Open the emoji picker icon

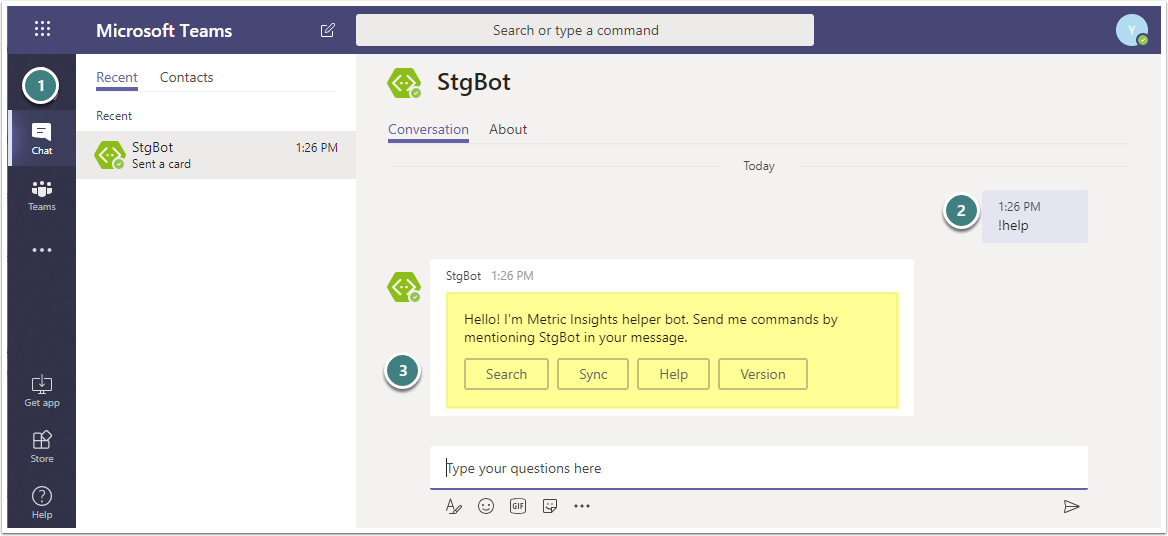tap(486, 506)
